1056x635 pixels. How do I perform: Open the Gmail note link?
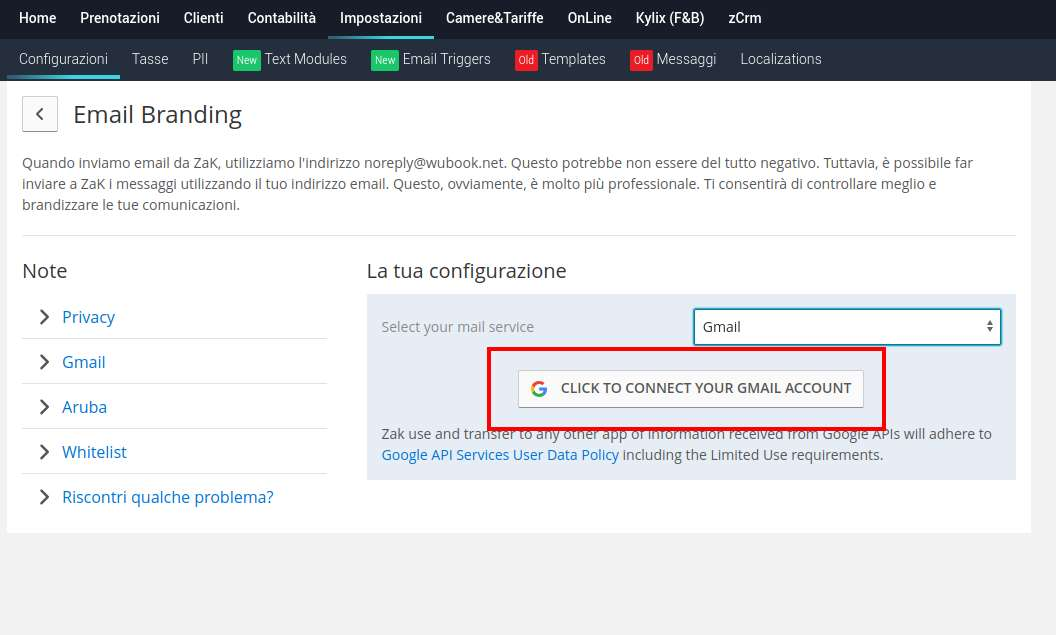pos(84,362)
